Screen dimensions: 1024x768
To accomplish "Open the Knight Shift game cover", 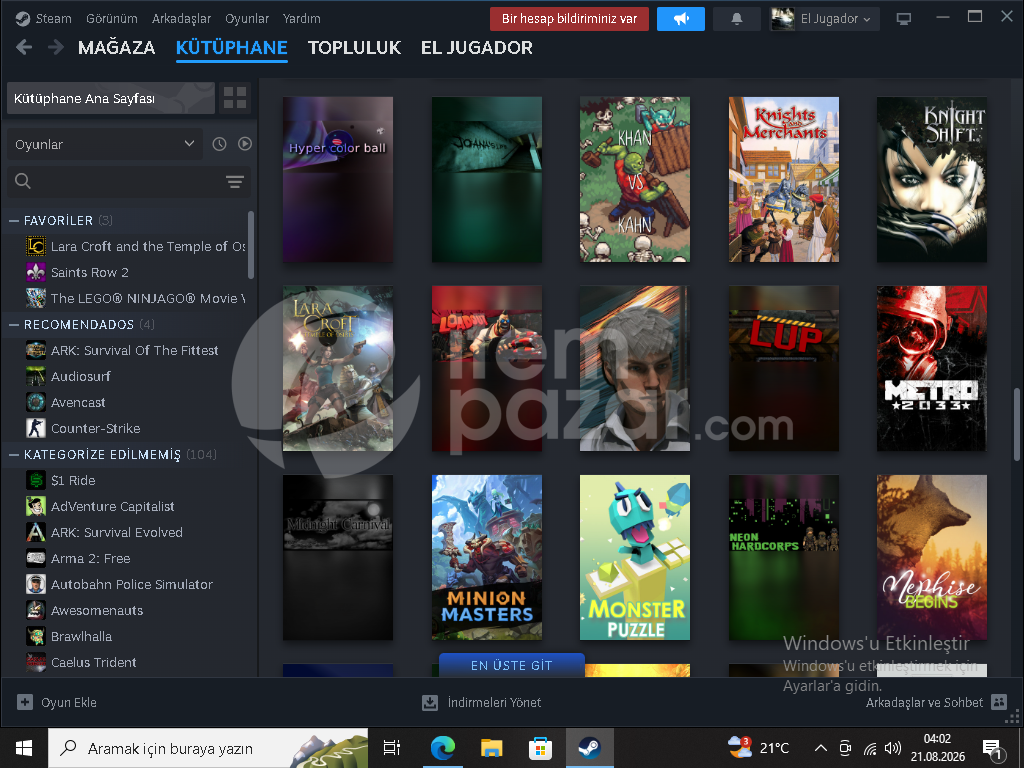I will 931,180.
